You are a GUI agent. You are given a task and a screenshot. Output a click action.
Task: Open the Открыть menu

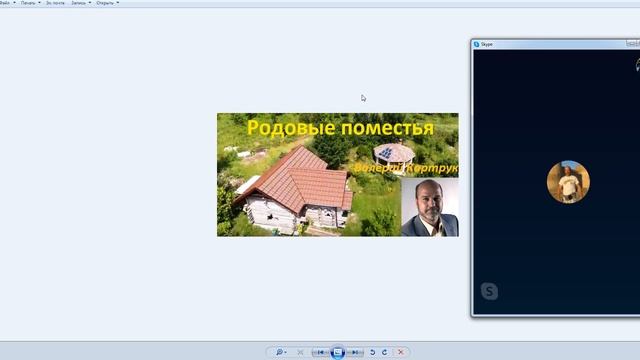[x=107, y=3]
